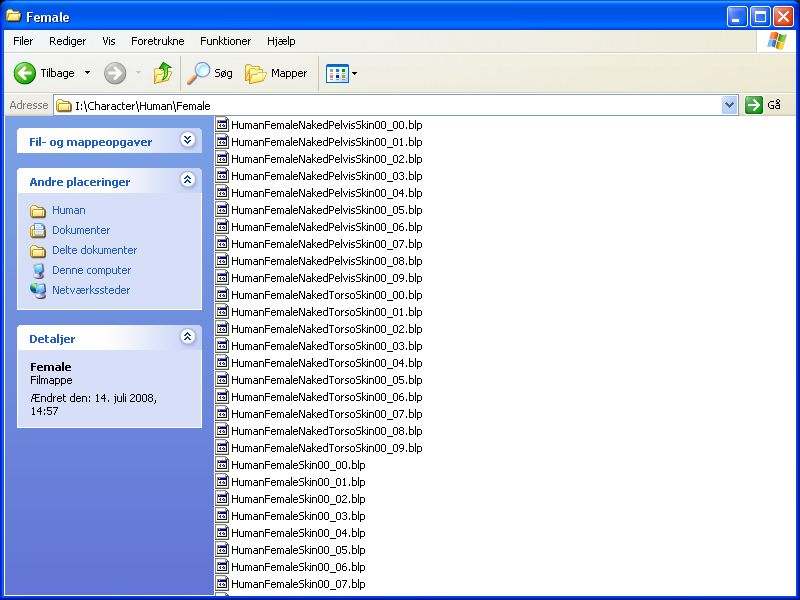Select file name HumanFemaleNakedTorsoSkin00_01.blp
Viewport: 800px width, 600px height.
[327, 312]
